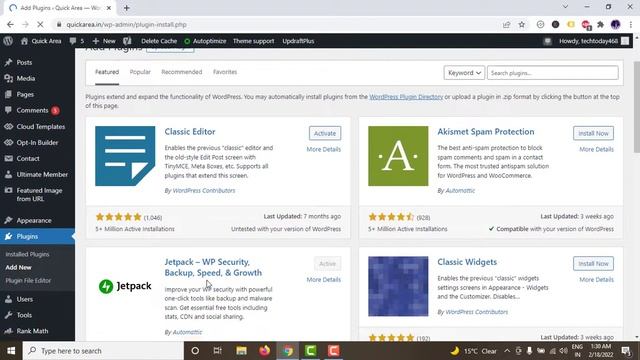Go back in browser
The width and height of the screenshot is (640, 360).
[10, 24]
